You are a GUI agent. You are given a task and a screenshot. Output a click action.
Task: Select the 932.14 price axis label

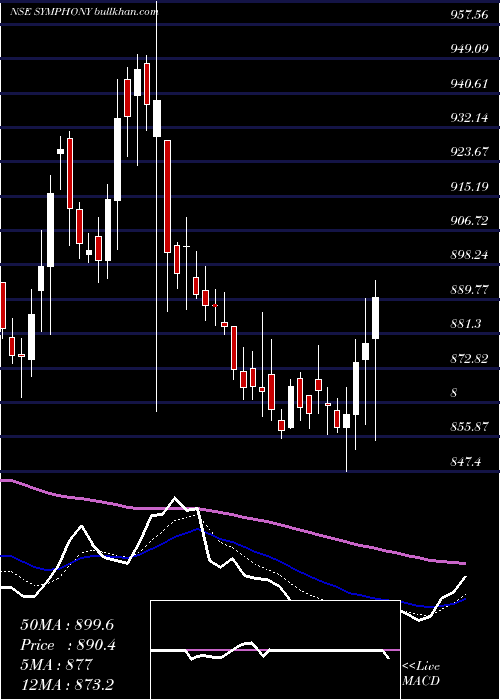click(468, 117)
